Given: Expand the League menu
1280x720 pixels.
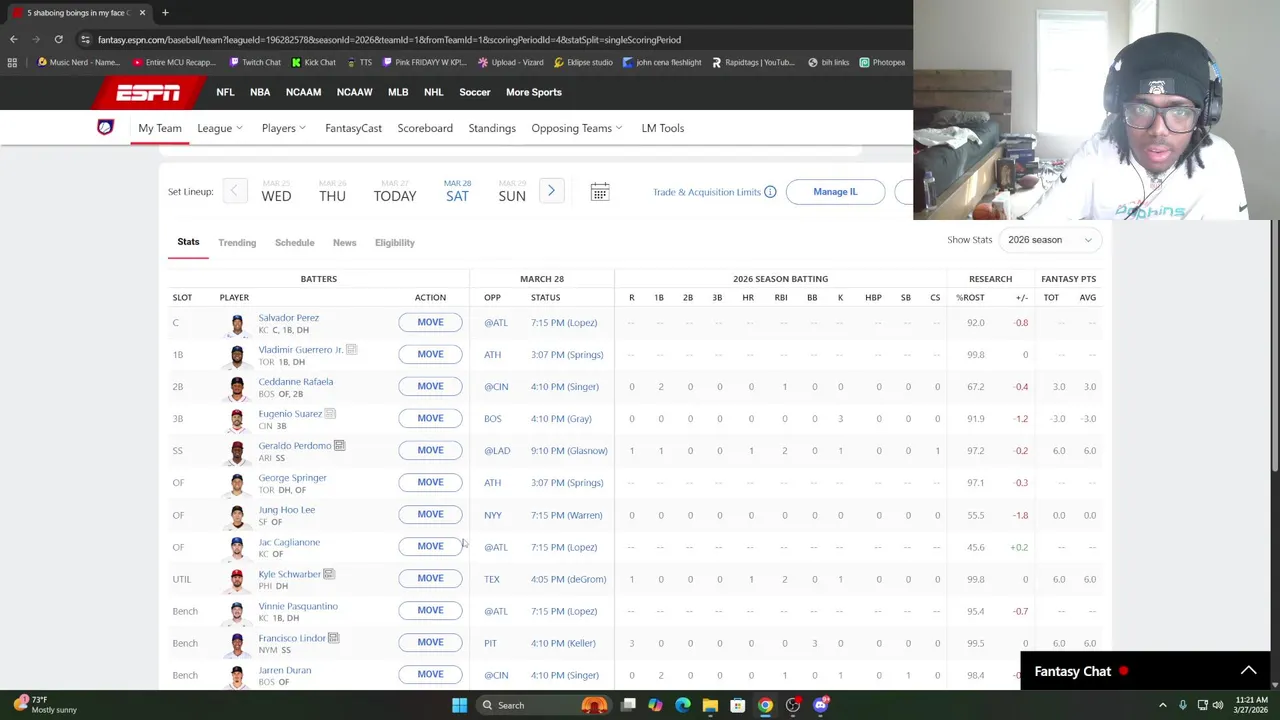Looking at the screenshot, I should pyautogui.click(x=220, y=128).
